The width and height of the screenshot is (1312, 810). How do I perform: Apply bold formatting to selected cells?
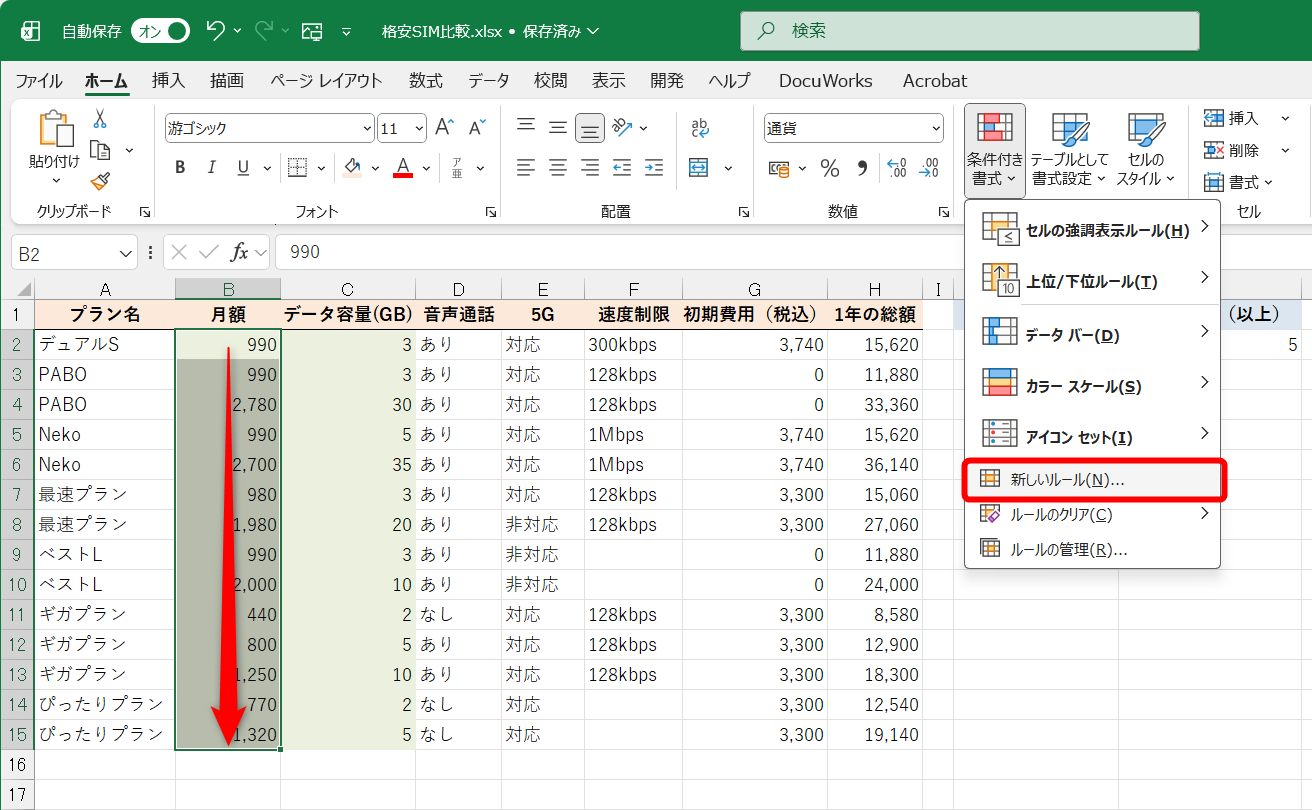pyautogui.click(x=179, y=167)
